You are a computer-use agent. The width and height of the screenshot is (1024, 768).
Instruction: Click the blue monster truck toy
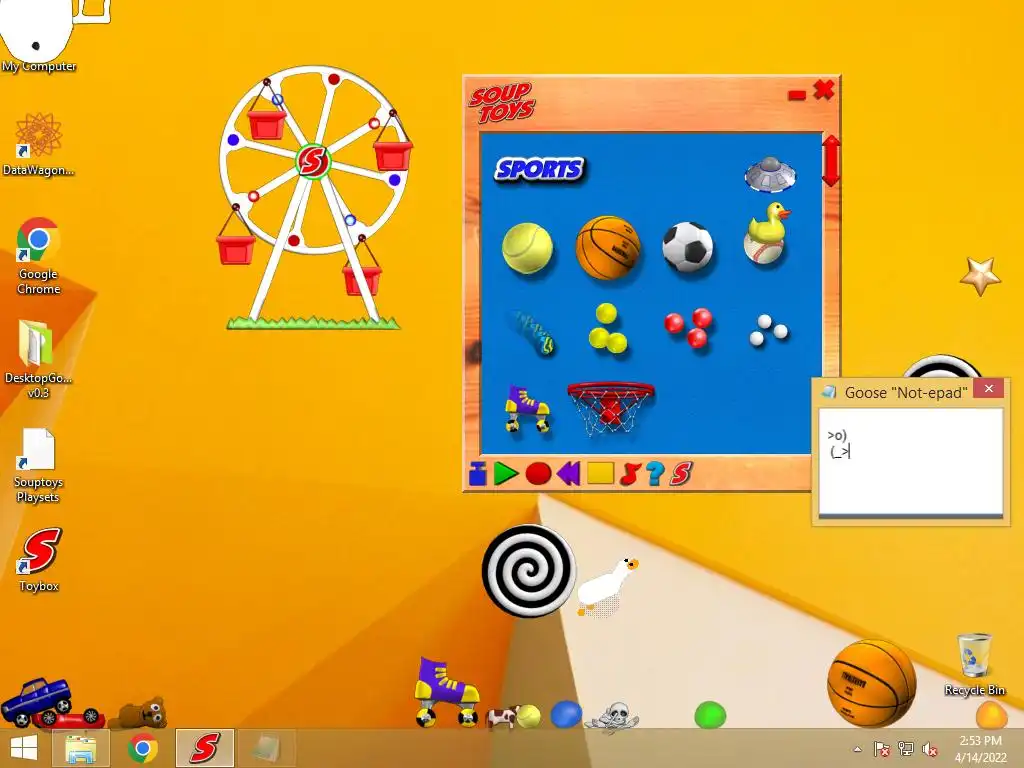coord(37,701)
